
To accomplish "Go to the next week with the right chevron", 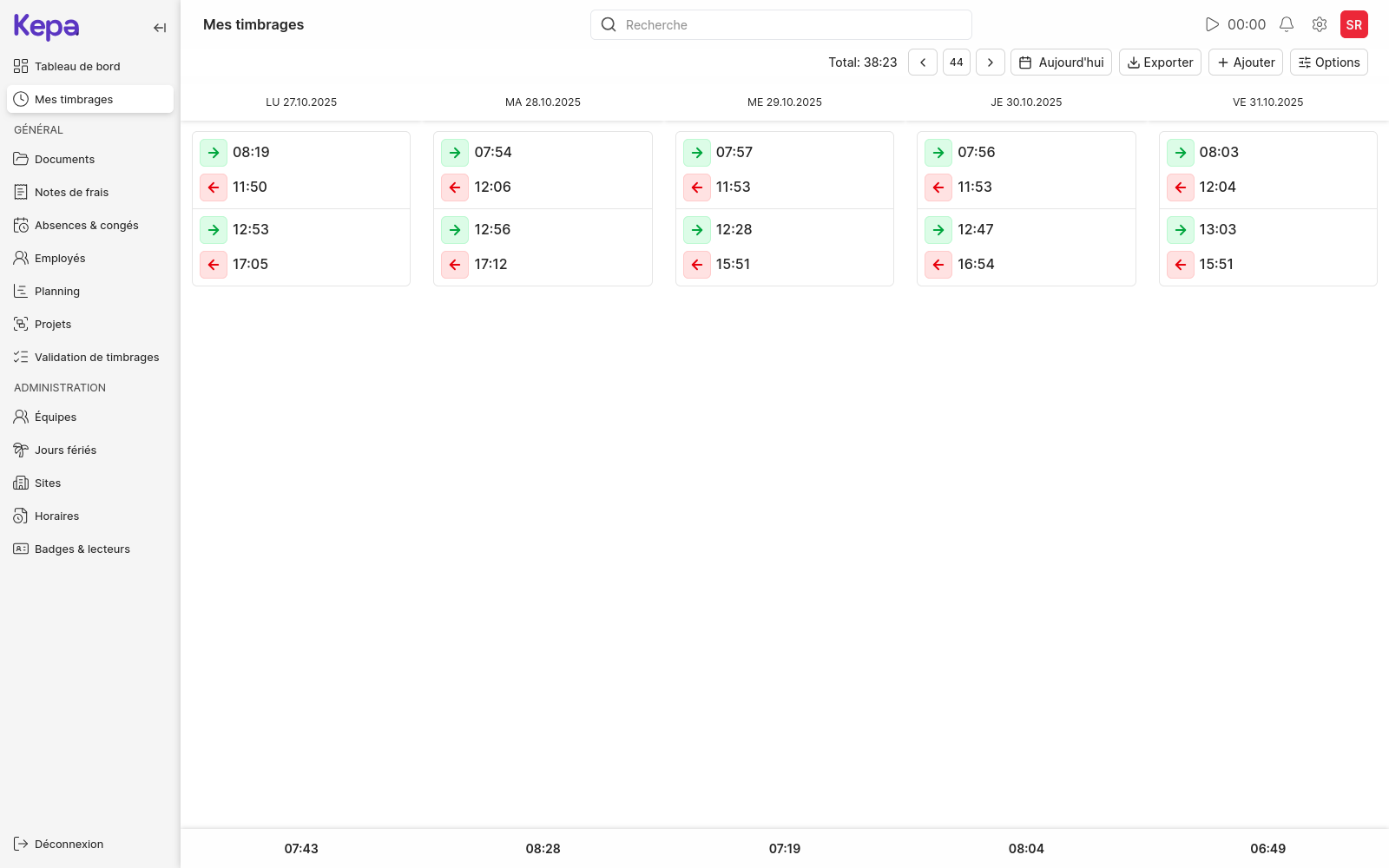I will 990,62.
